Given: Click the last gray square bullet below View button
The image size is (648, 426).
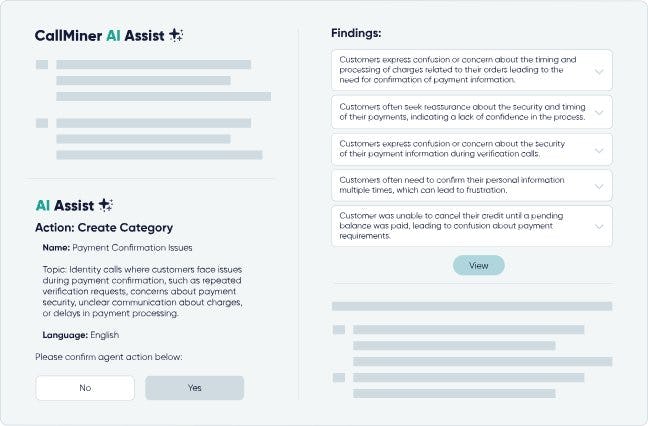Looking at the screenshot, I should pyautogui.click(x=338, y=377).
